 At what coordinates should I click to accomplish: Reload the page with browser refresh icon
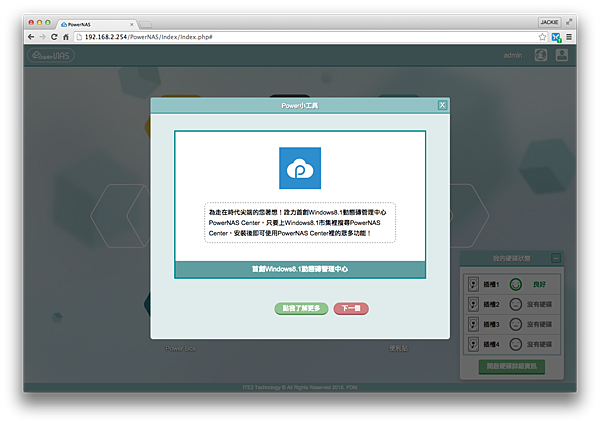[54, 37]
